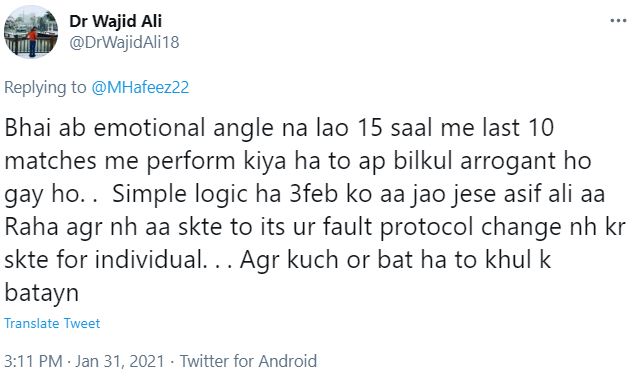The width and height of the screenshot is (636, 387).
Task: Click the word 'emotional' in the tweet
Action: [x=150, y=128]
